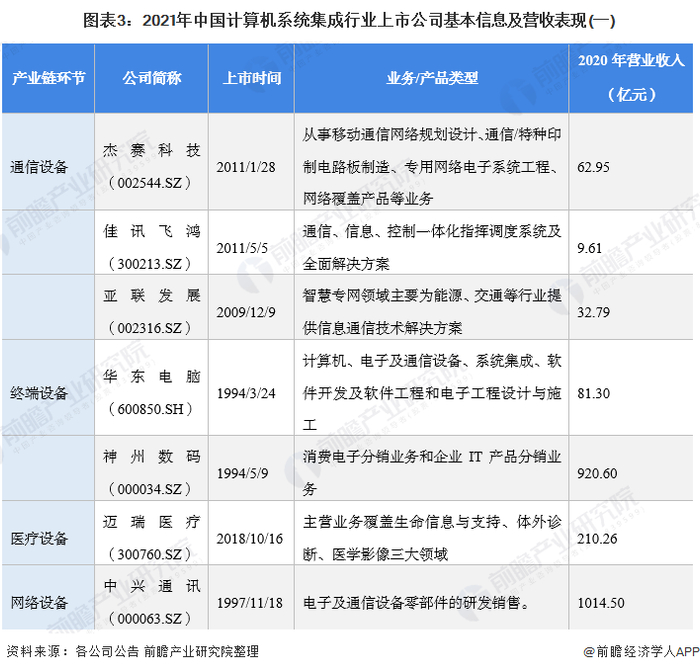700x672 pixels.
Task: Select listing date 2009/12/9
Action: [x=246, y=312]
